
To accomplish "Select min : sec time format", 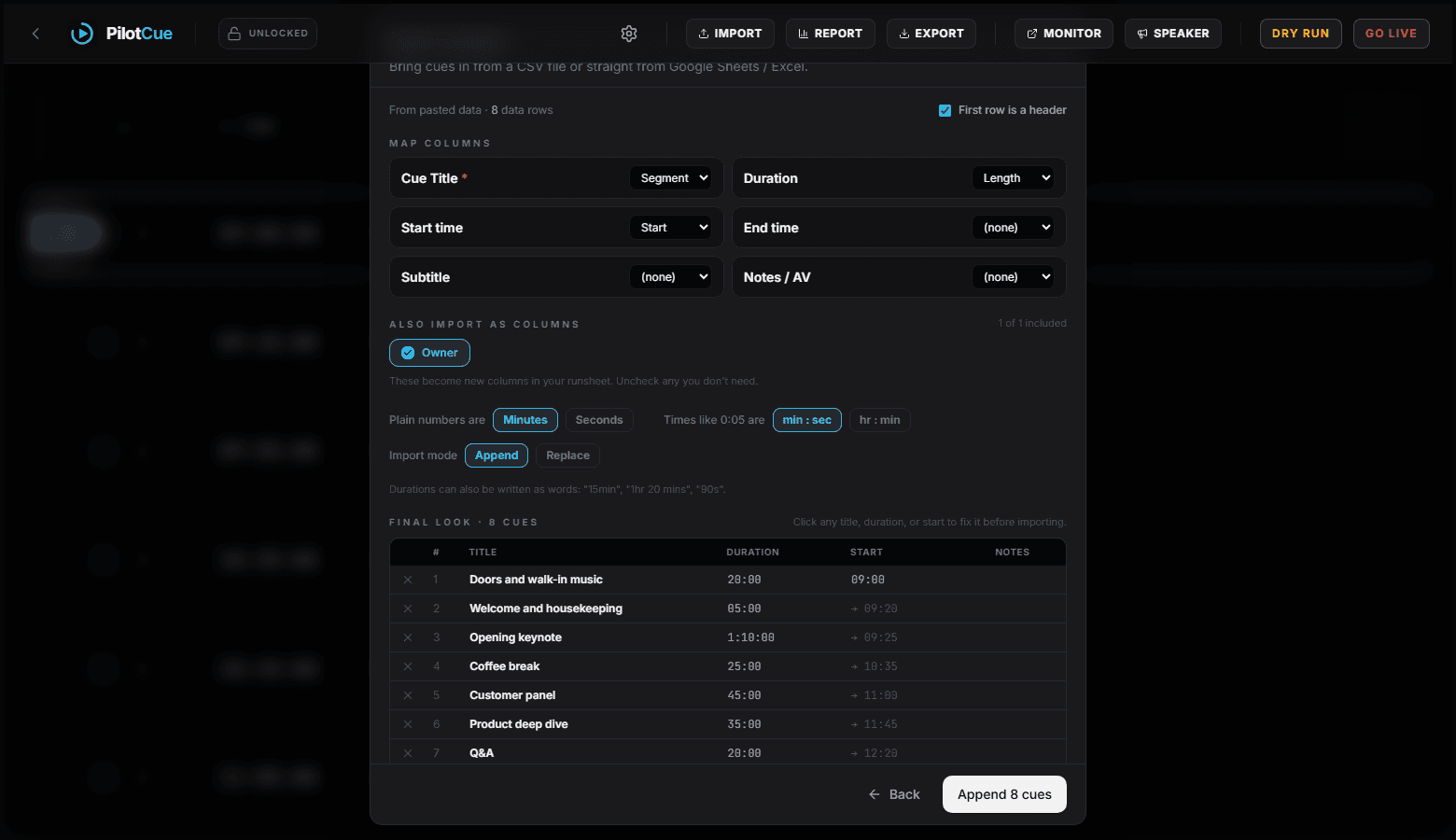I will (x=807, y=420).
